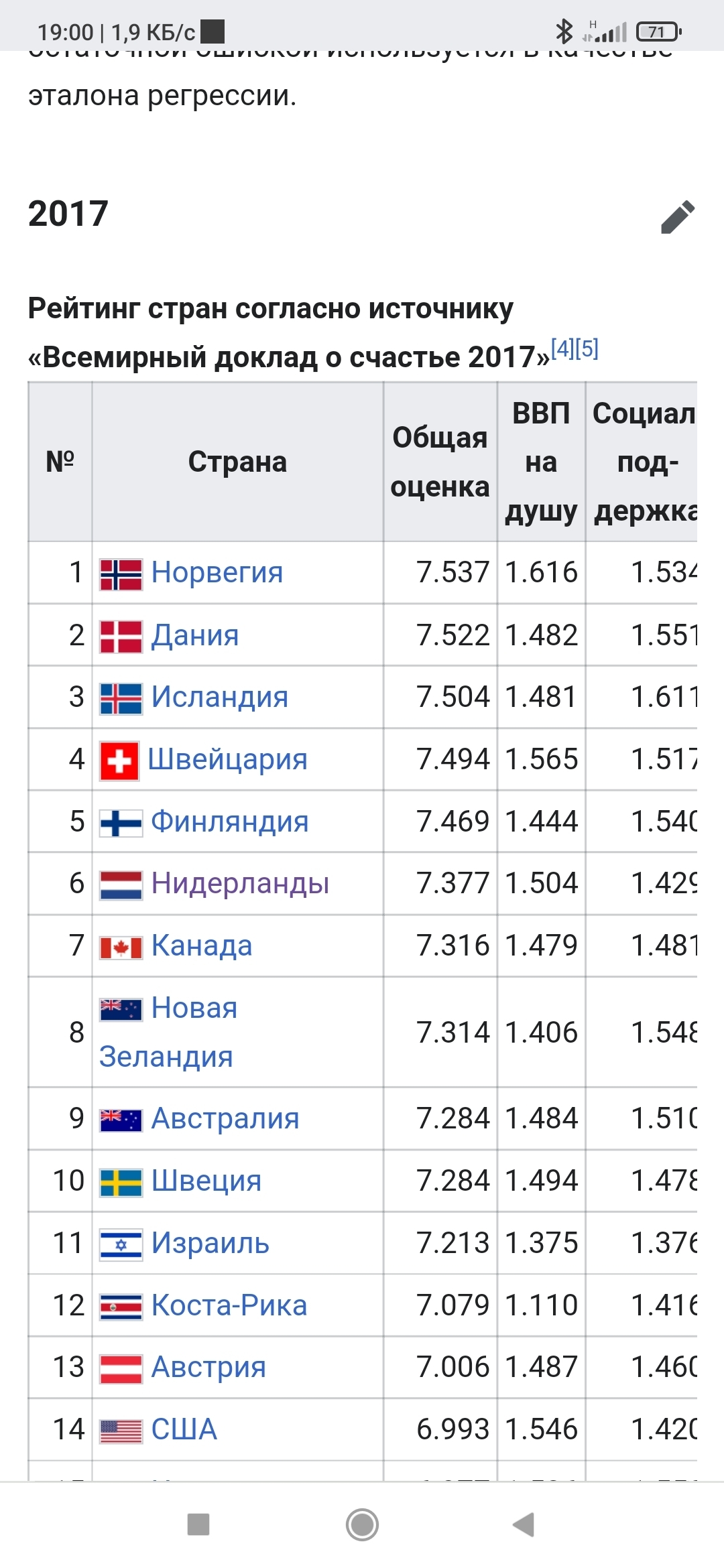Open footnote reference [5]

pyautogui.click(x=587, y=348)
